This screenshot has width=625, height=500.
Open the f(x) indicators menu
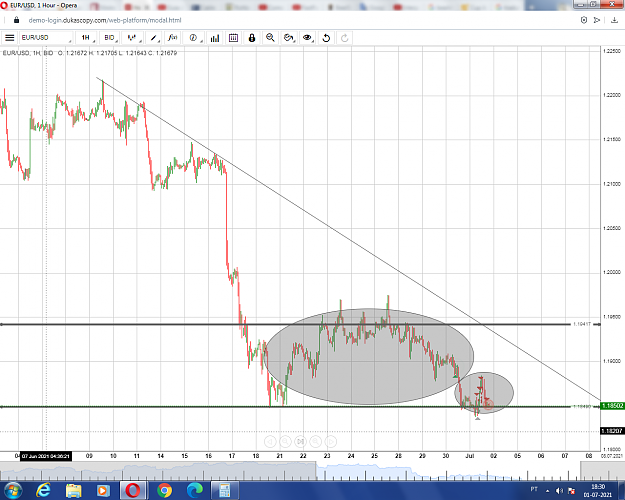pos(173,38)
